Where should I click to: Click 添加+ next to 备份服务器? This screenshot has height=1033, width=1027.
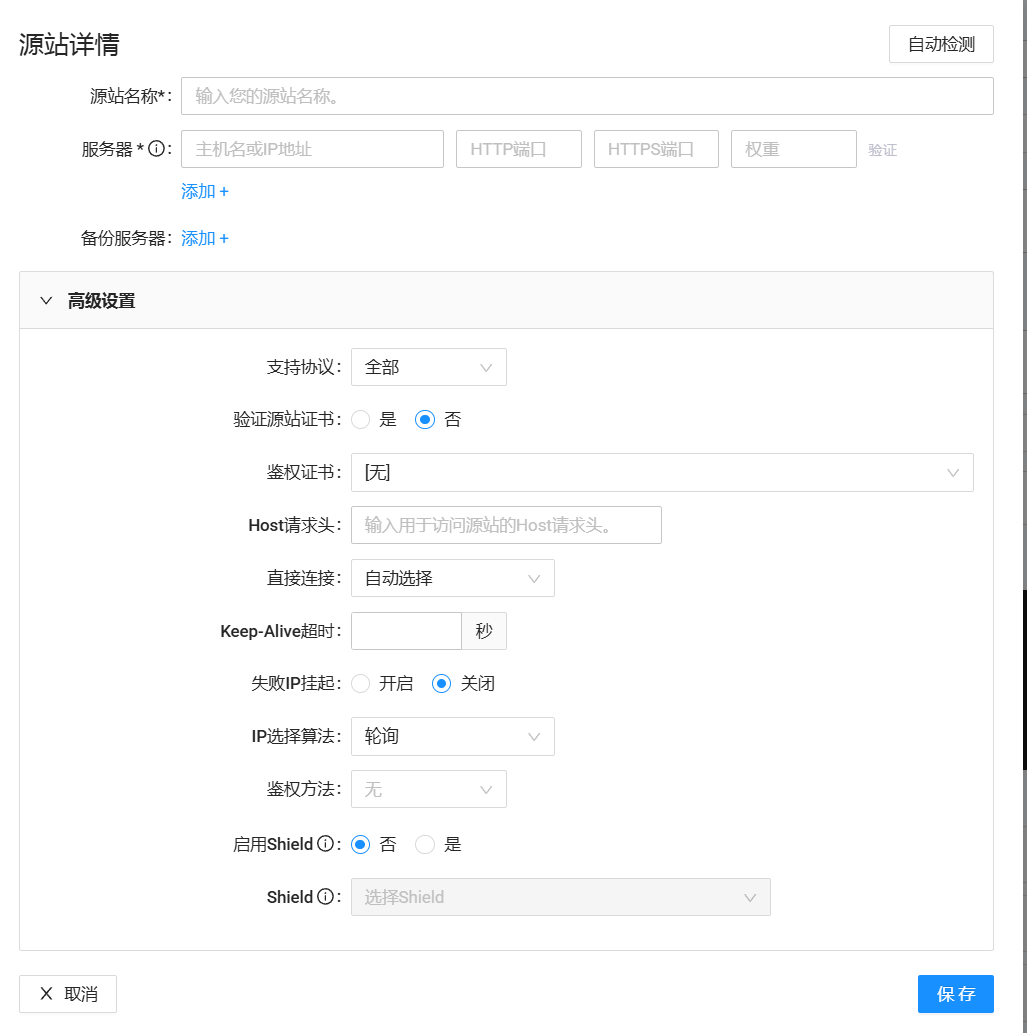pos(204,238)
